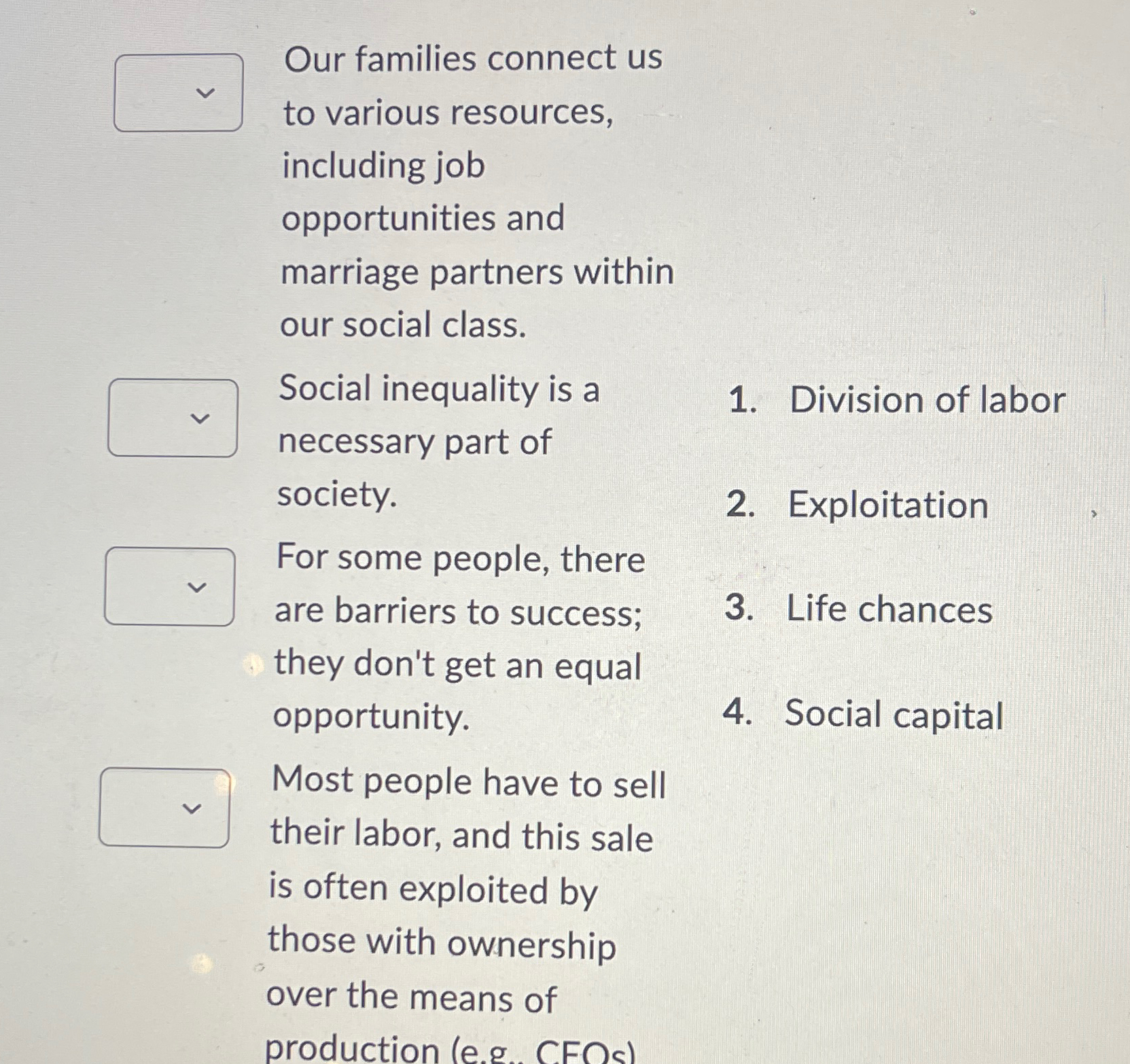
Task: Click the small chevron right of 'Exploitation'
Action: [1094, 513]
